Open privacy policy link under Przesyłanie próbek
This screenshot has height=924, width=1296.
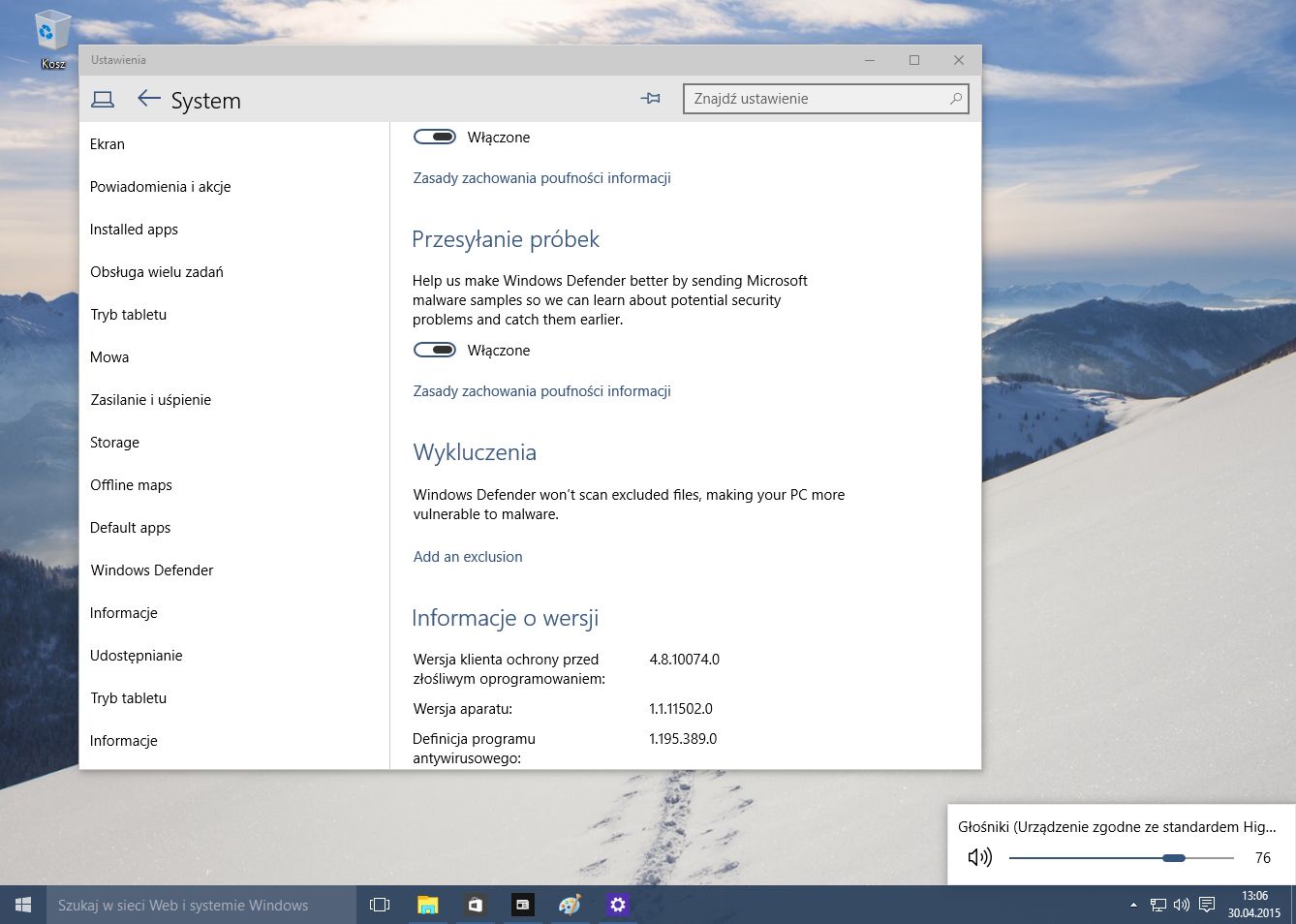point(542,390)
